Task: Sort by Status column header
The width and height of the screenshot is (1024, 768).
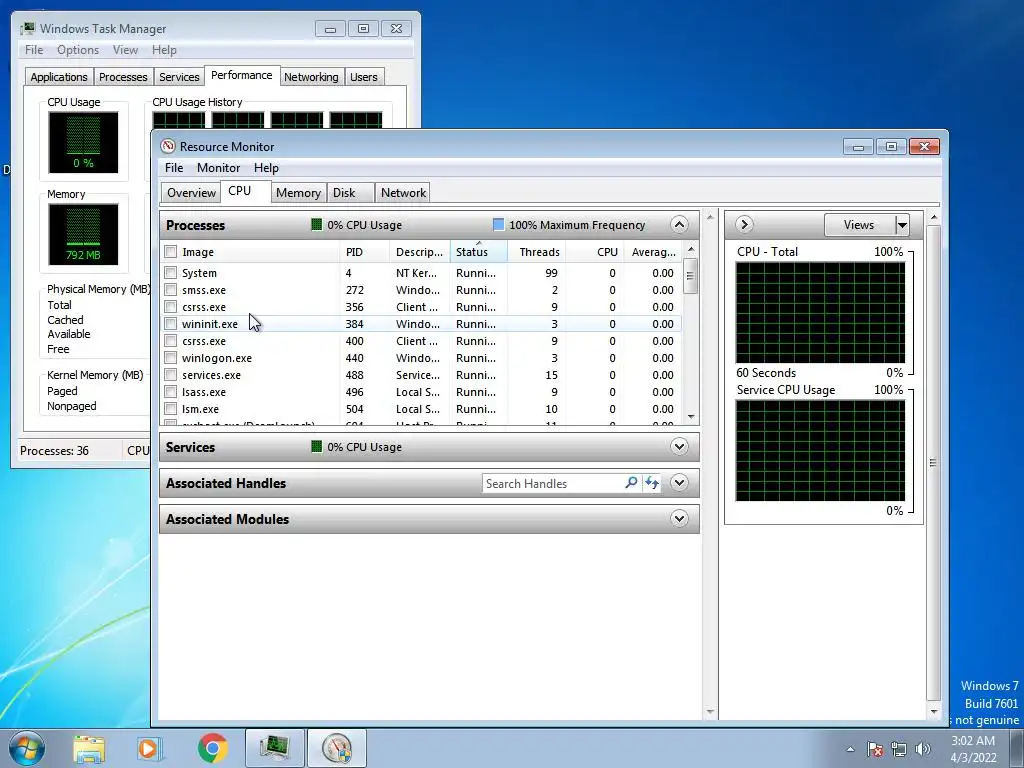Action: pyautogui.click(x=478, y=252)
